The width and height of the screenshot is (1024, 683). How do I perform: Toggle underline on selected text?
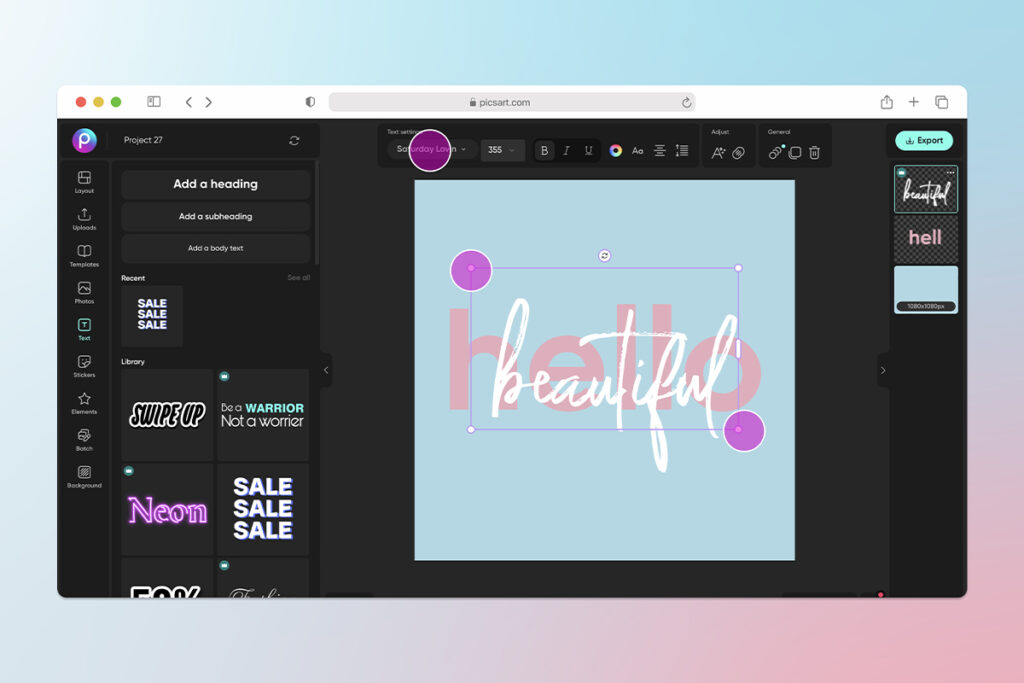588,150
